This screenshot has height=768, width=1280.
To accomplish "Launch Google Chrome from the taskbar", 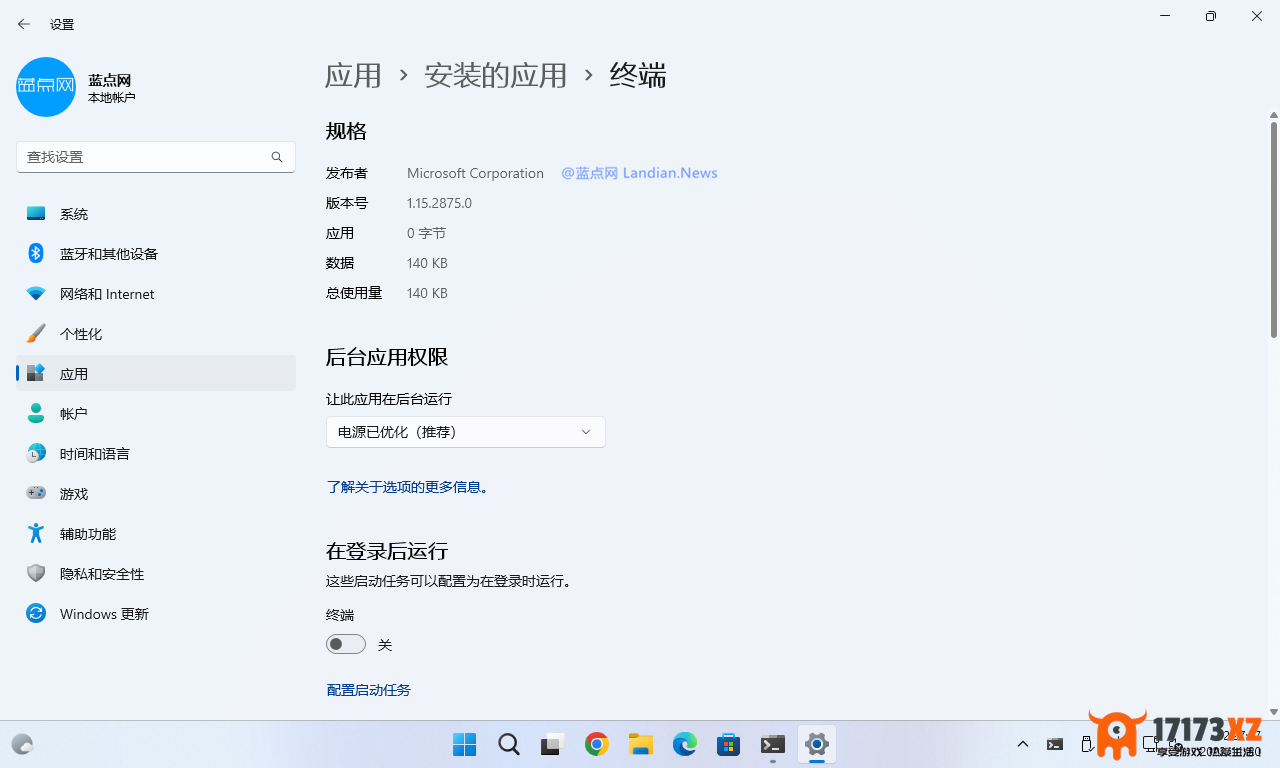I will 597,744.
